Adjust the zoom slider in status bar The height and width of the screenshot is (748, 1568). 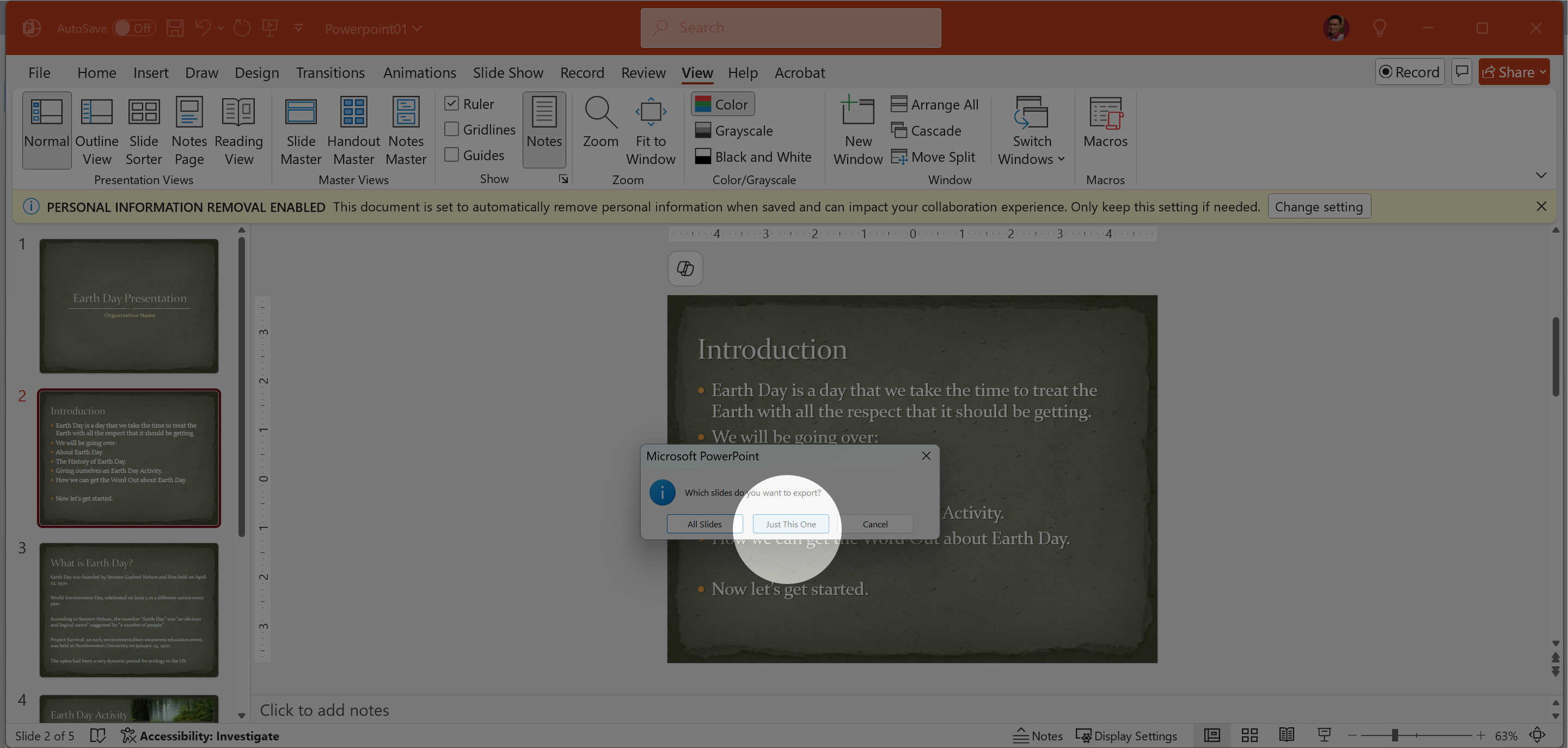(x=1394, y=736)
